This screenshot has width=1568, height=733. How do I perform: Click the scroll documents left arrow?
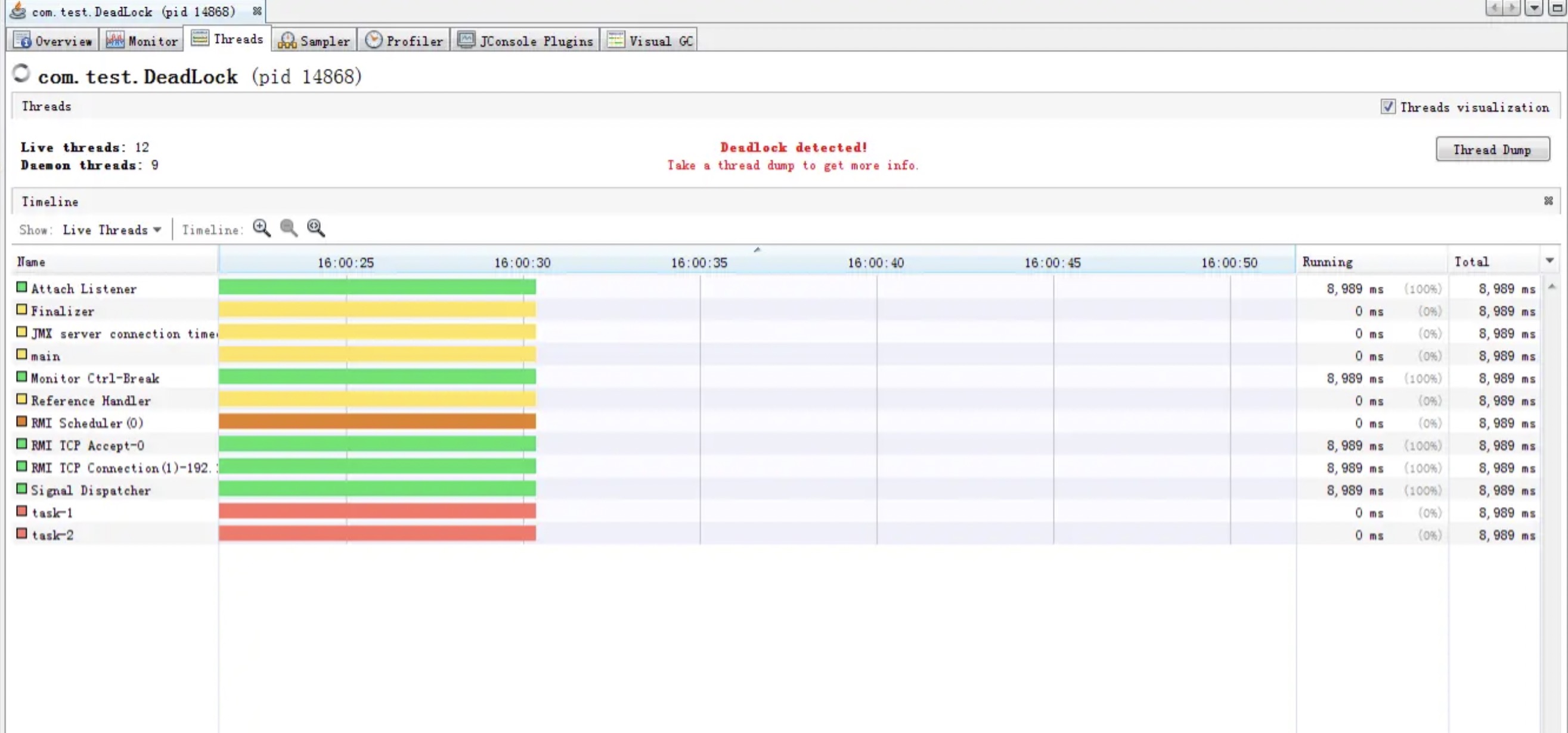coord(1494,8)
